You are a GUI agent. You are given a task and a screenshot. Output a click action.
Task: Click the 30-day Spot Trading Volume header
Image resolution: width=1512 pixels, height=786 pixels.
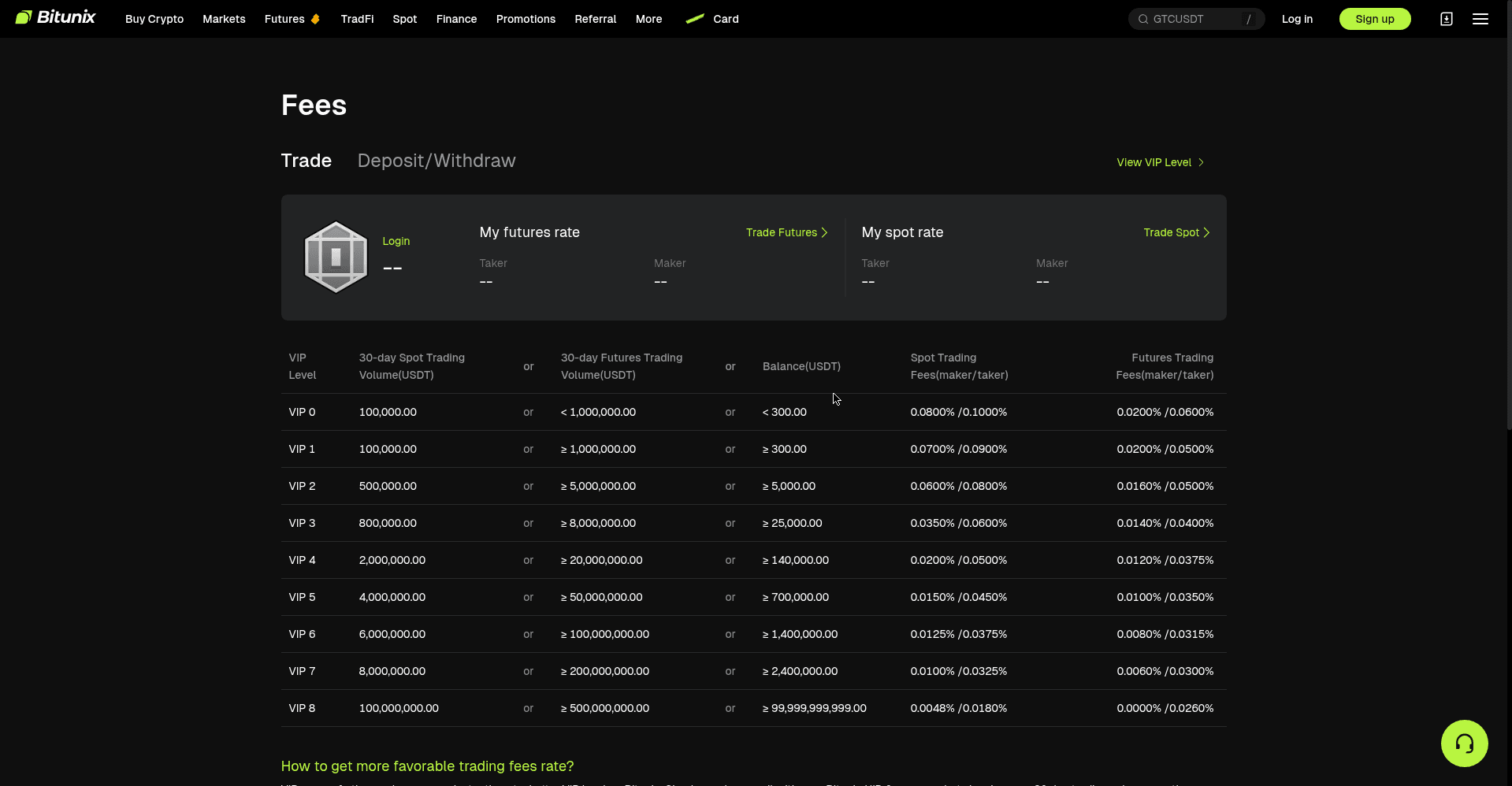click(x=412, y=366)
